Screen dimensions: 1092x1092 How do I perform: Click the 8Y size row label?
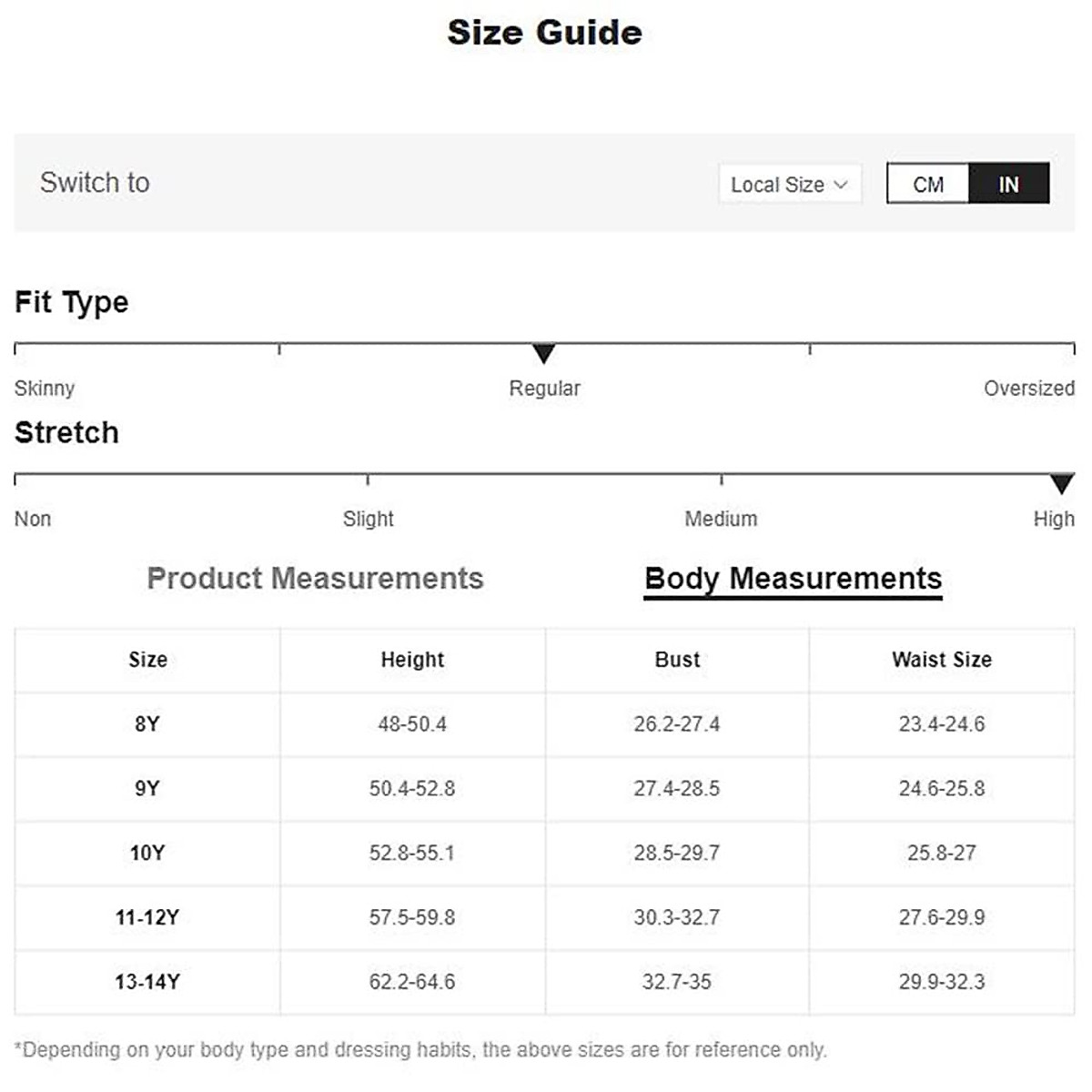(x=147, y=724)
